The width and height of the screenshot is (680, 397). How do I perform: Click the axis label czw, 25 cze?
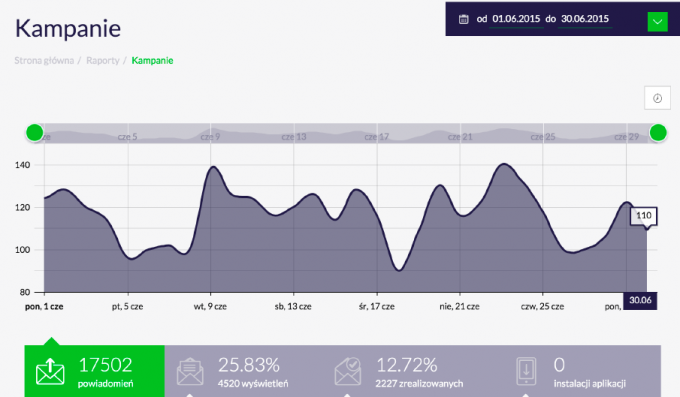[x=542, y=306]
